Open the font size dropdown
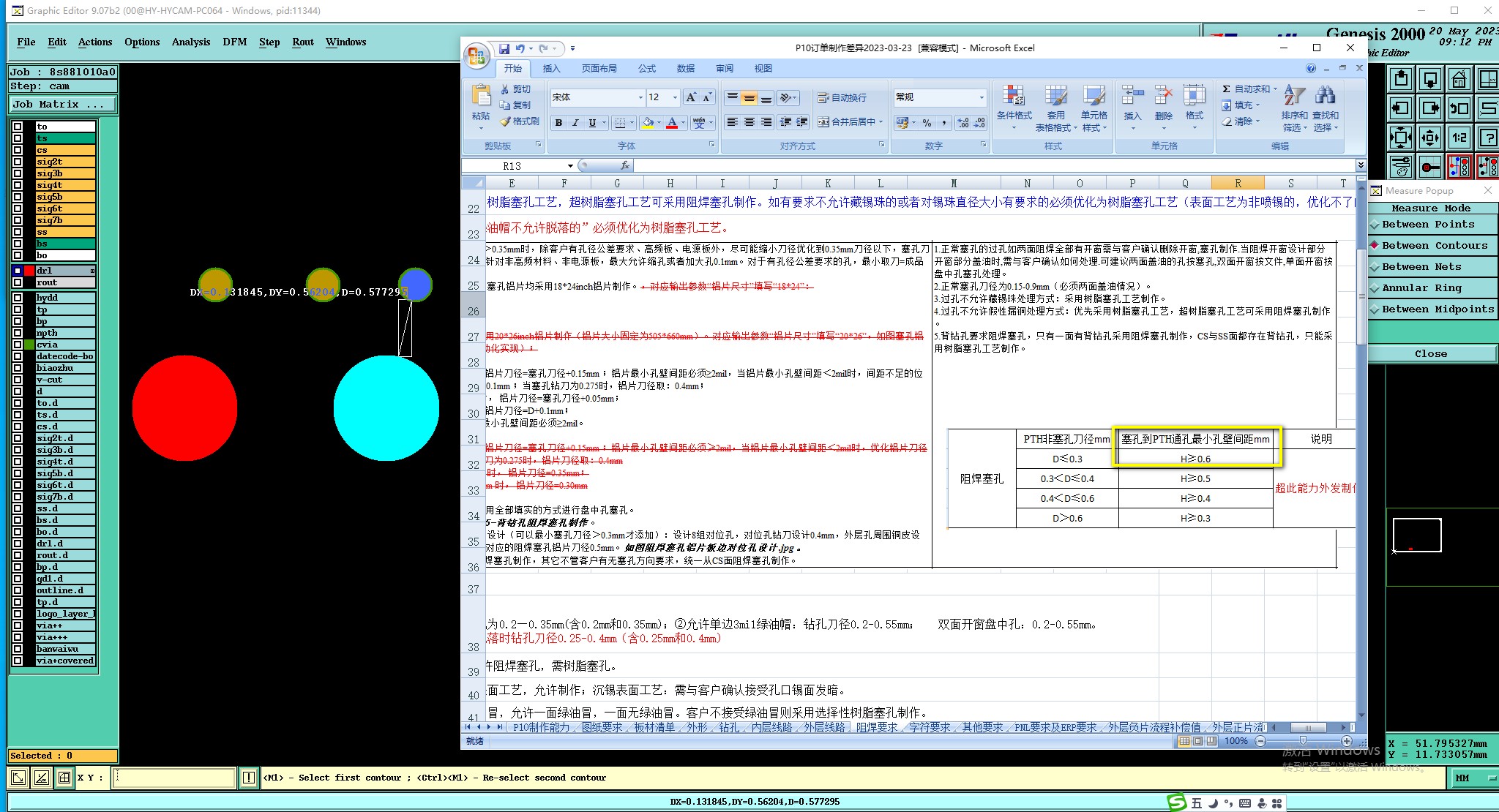This screenshot has width=1499, height=812. click(x=675, y=97)
